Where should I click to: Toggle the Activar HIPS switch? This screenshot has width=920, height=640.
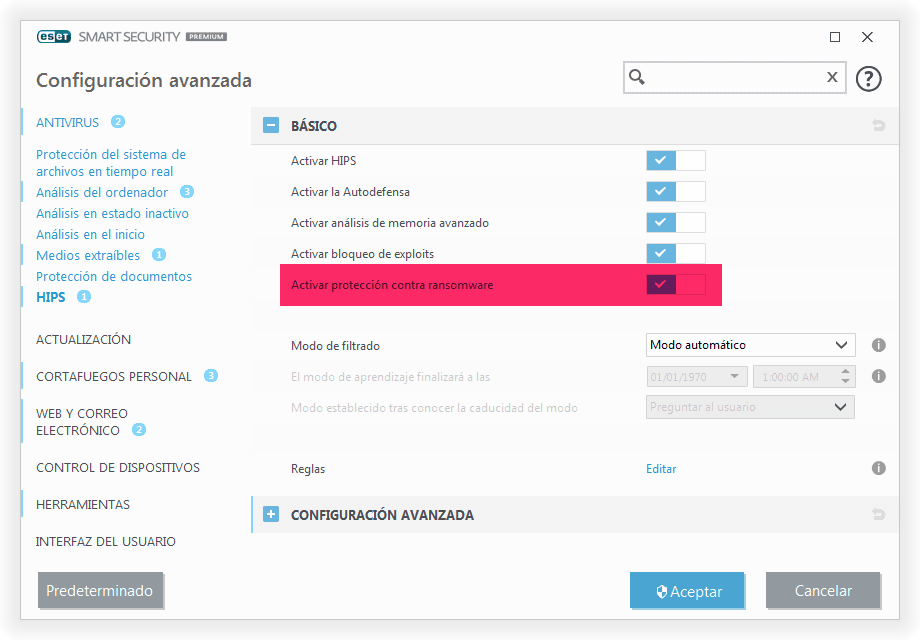point(676,161)
